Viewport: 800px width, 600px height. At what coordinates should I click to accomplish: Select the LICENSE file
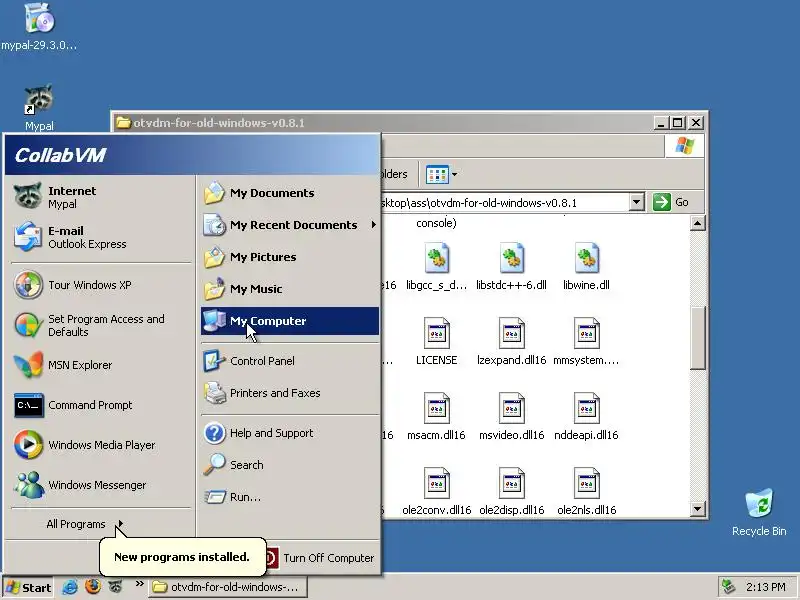[437, 342]
